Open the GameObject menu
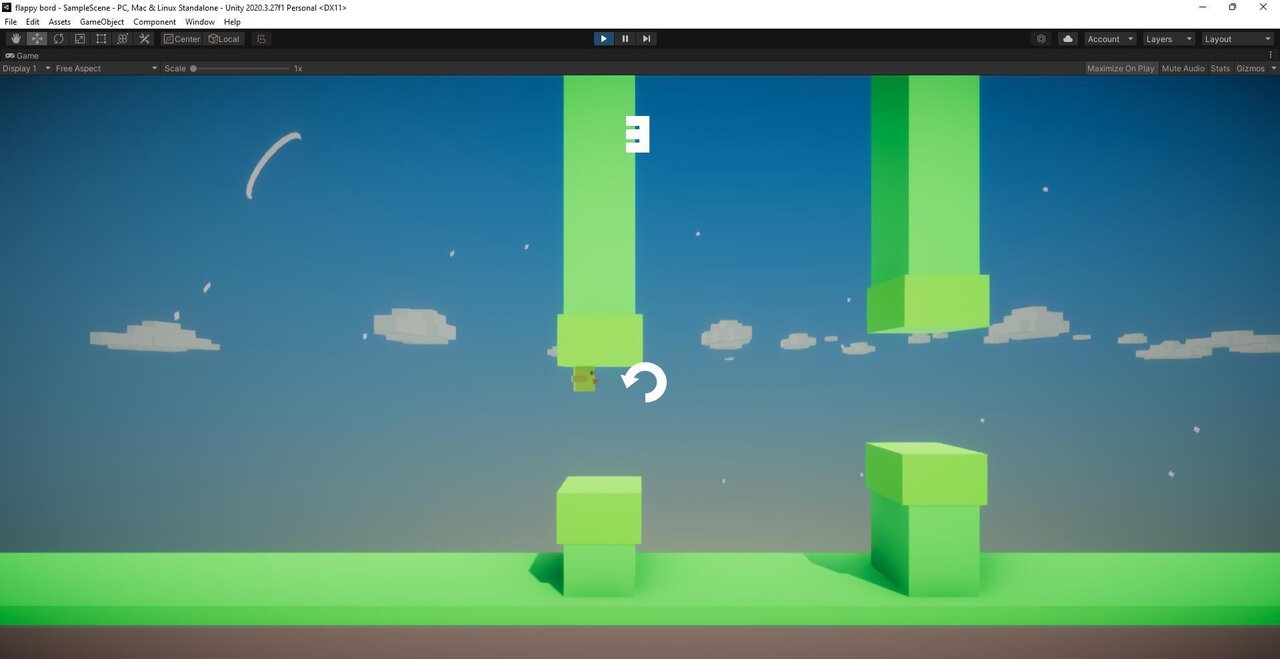The height and width of the screenshot is (659, 1280). click(102, 21)
